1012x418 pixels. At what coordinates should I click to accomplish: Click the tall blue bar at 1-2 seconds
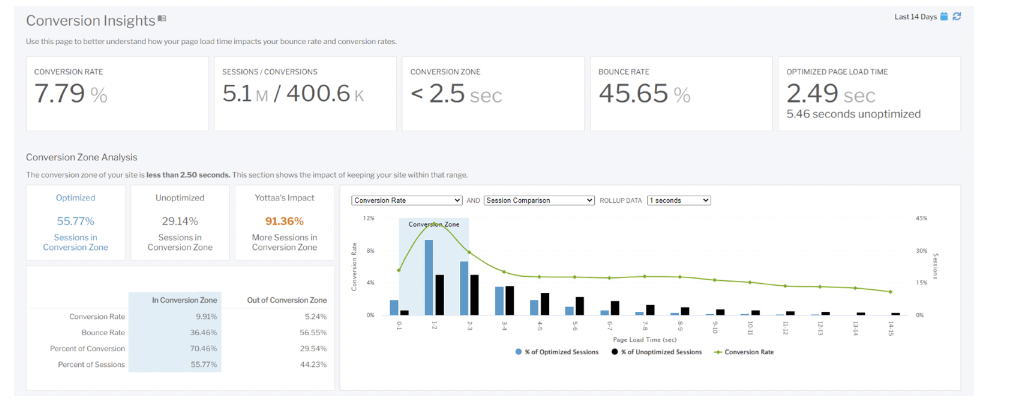(429, 277)
